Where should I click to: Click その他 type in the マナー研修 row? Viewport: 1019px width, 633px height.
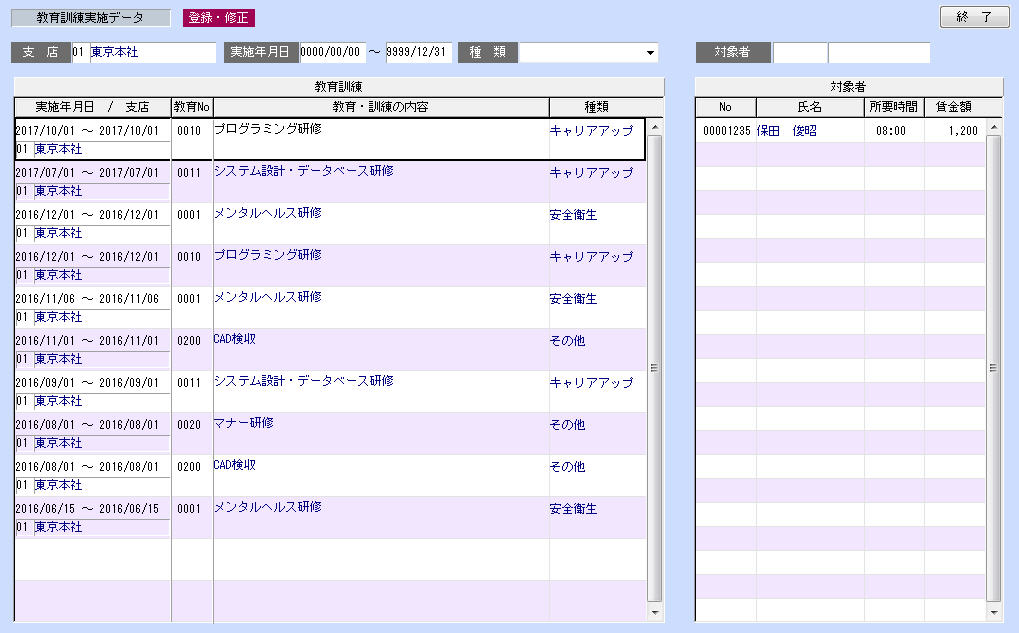[x=567, y=425]
